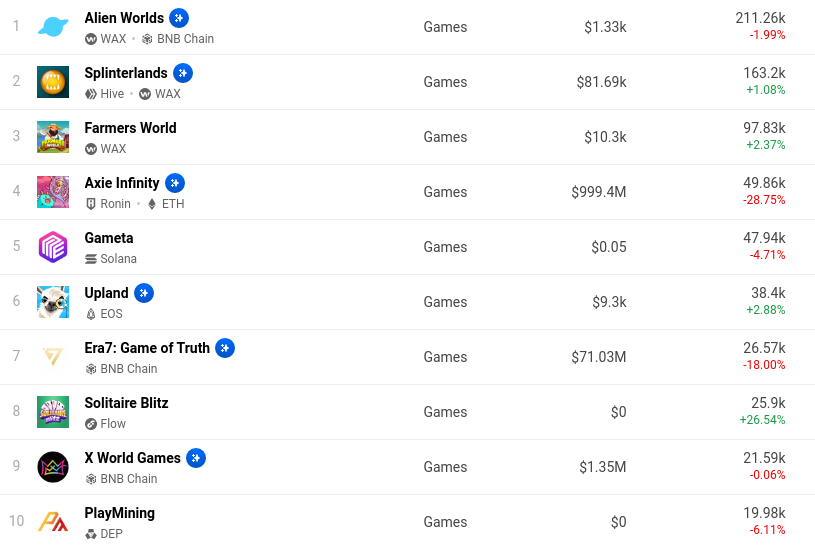Click blue badge beside Splinterlands name

pos(183,73)
